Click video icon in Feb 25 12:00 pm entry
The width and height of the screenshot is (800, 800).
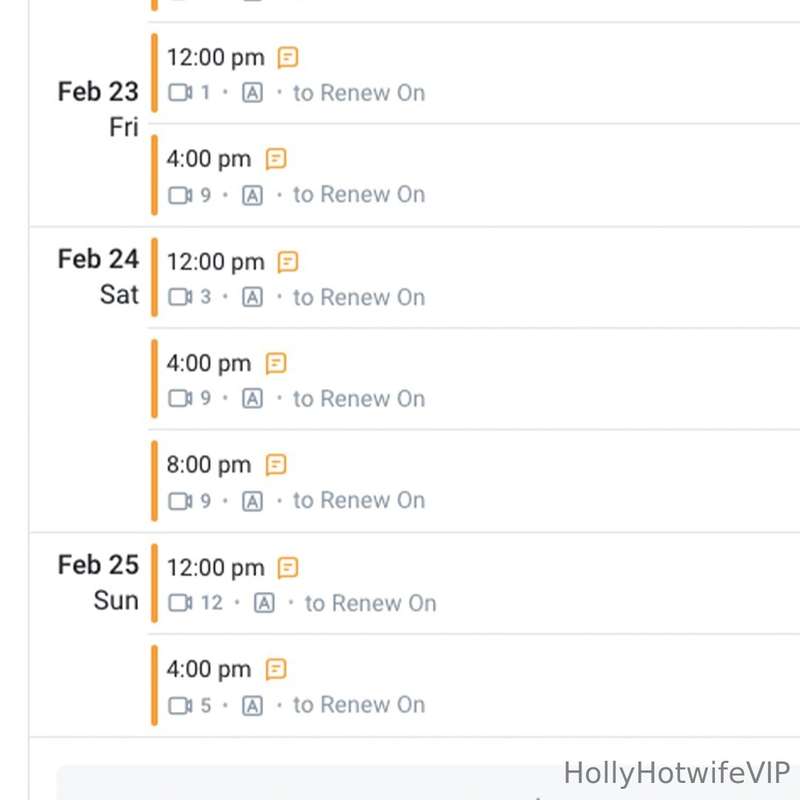[x=180, y=603]
